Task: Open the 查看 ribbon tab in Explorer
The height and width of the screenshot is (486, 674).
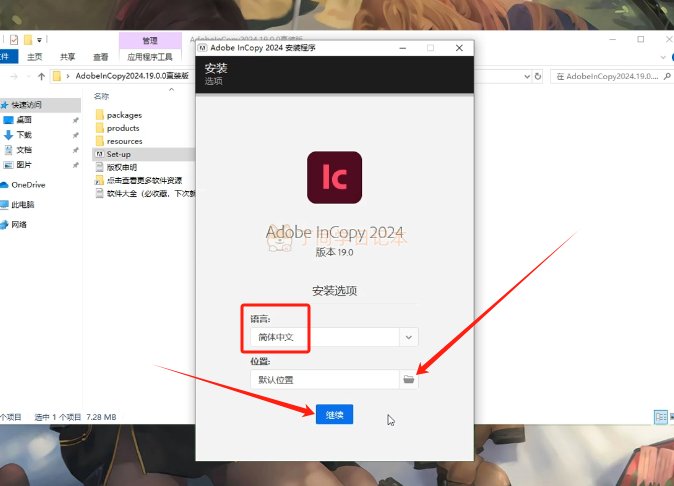Action: click(x=101, y=57)
